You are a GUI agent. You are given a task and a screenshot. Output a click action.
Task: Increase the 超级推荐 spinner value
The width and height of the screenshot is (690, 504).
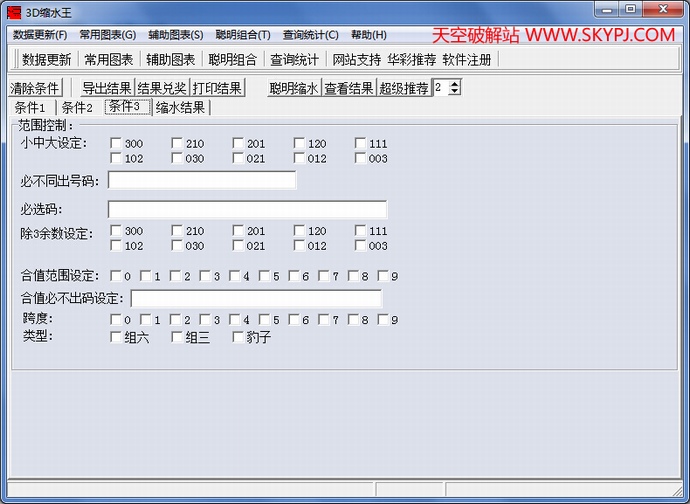(455, 84)
